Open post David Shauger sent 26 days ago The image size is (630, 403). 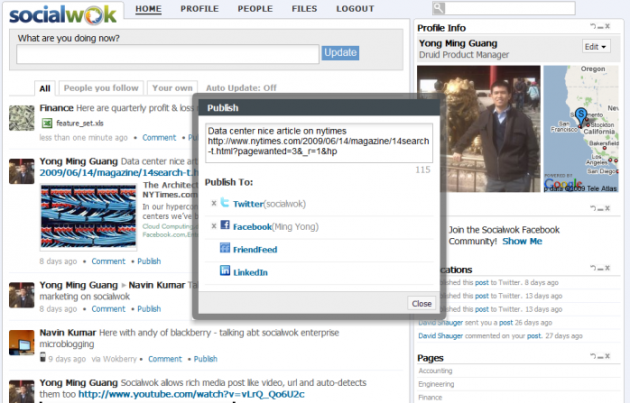pos(506,323)
